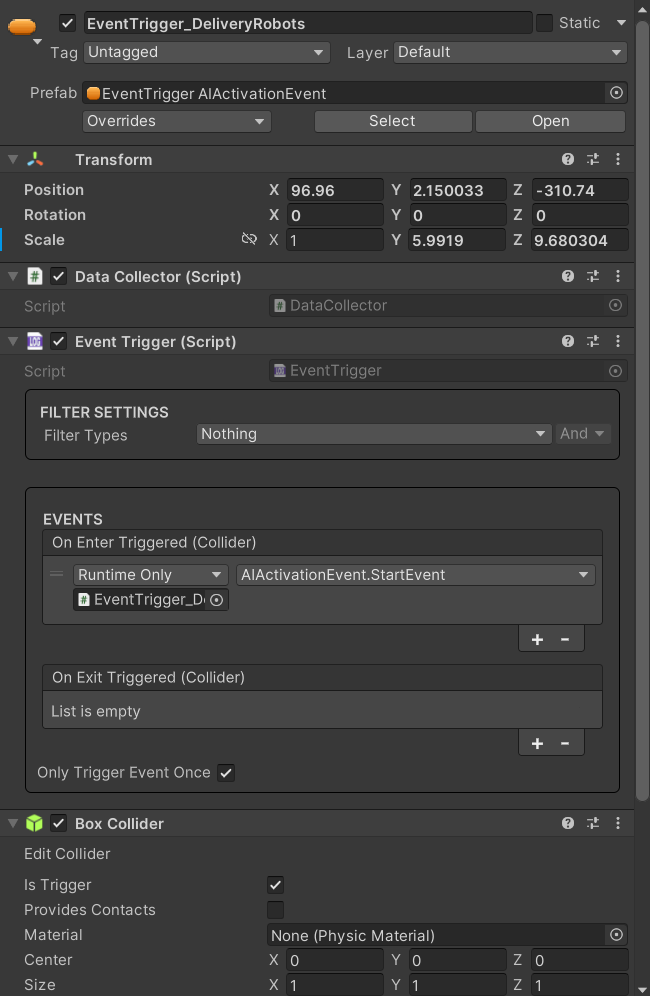Open Box Collider preset icon
Screen dimensions: 650x996
[593, 823]
